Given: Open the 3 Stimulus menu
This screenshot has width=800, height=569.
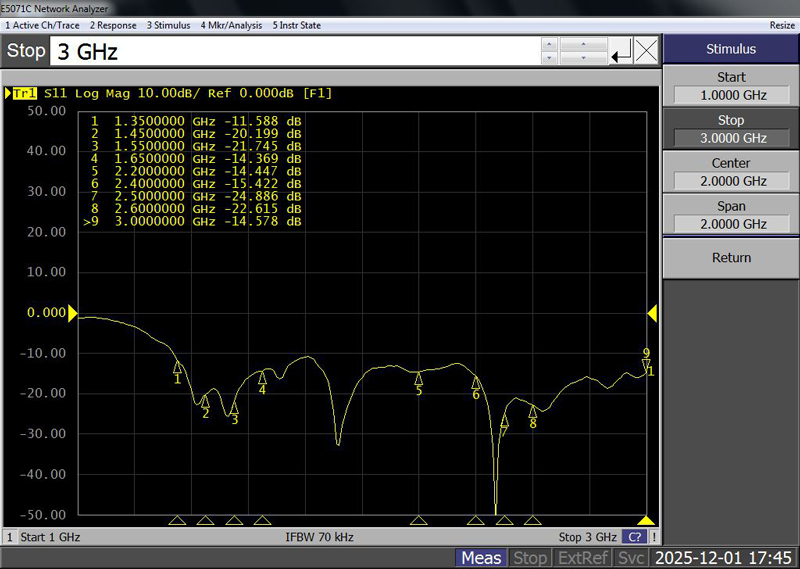Looking at the screenshot, I should point(170,25).
